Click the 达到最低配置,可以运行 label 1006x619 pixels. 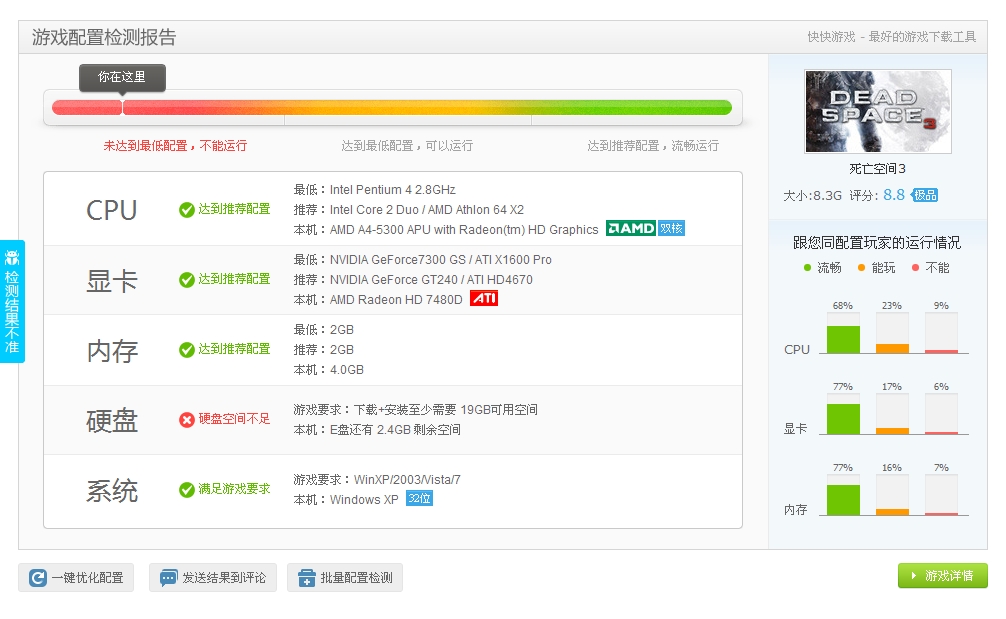(x=407, y=146)
